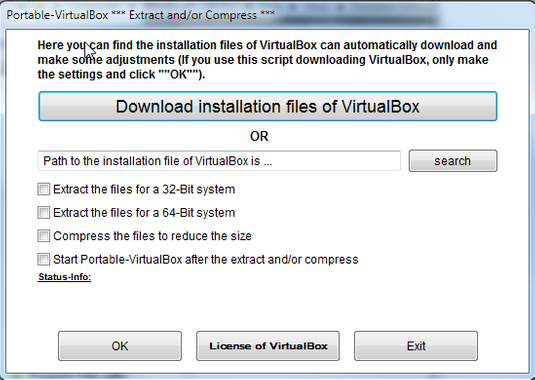Viewport: 535px width, 380px height.
Task: Focus the VirtualBox installation file path field
Action: [x=219, y=161]
